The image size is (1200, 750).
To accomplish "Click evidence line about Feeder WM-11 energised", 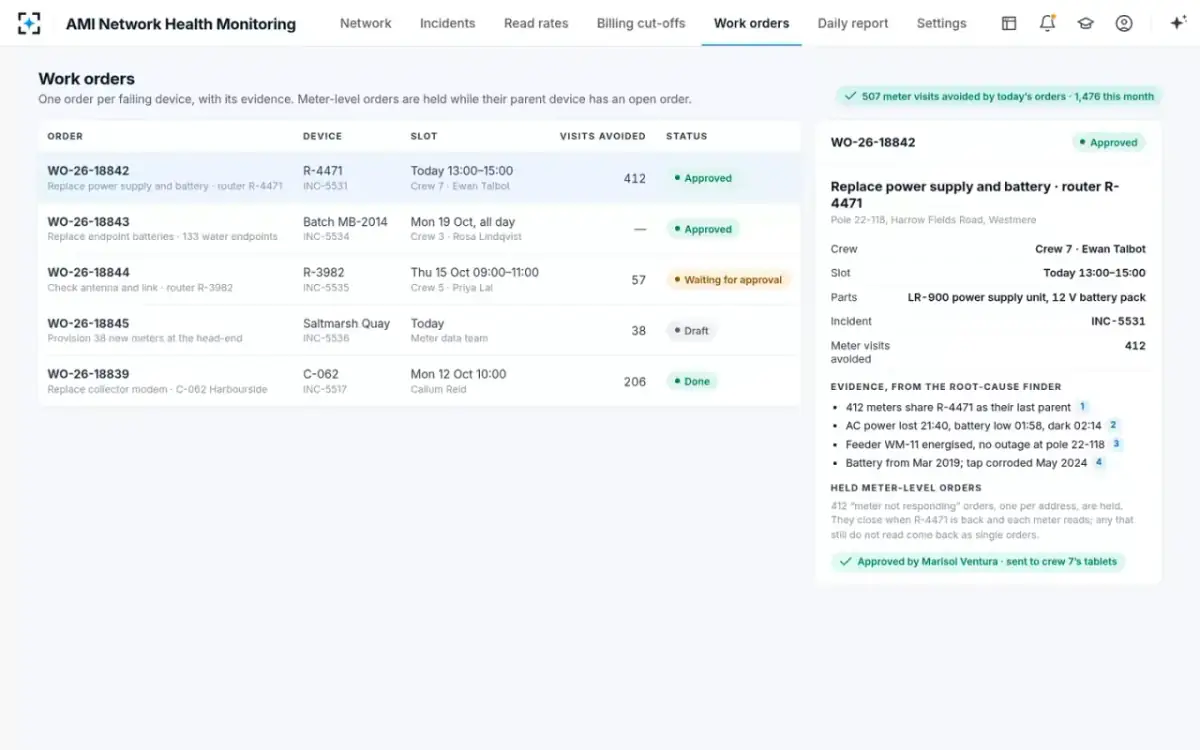I will tap(975, 444).
